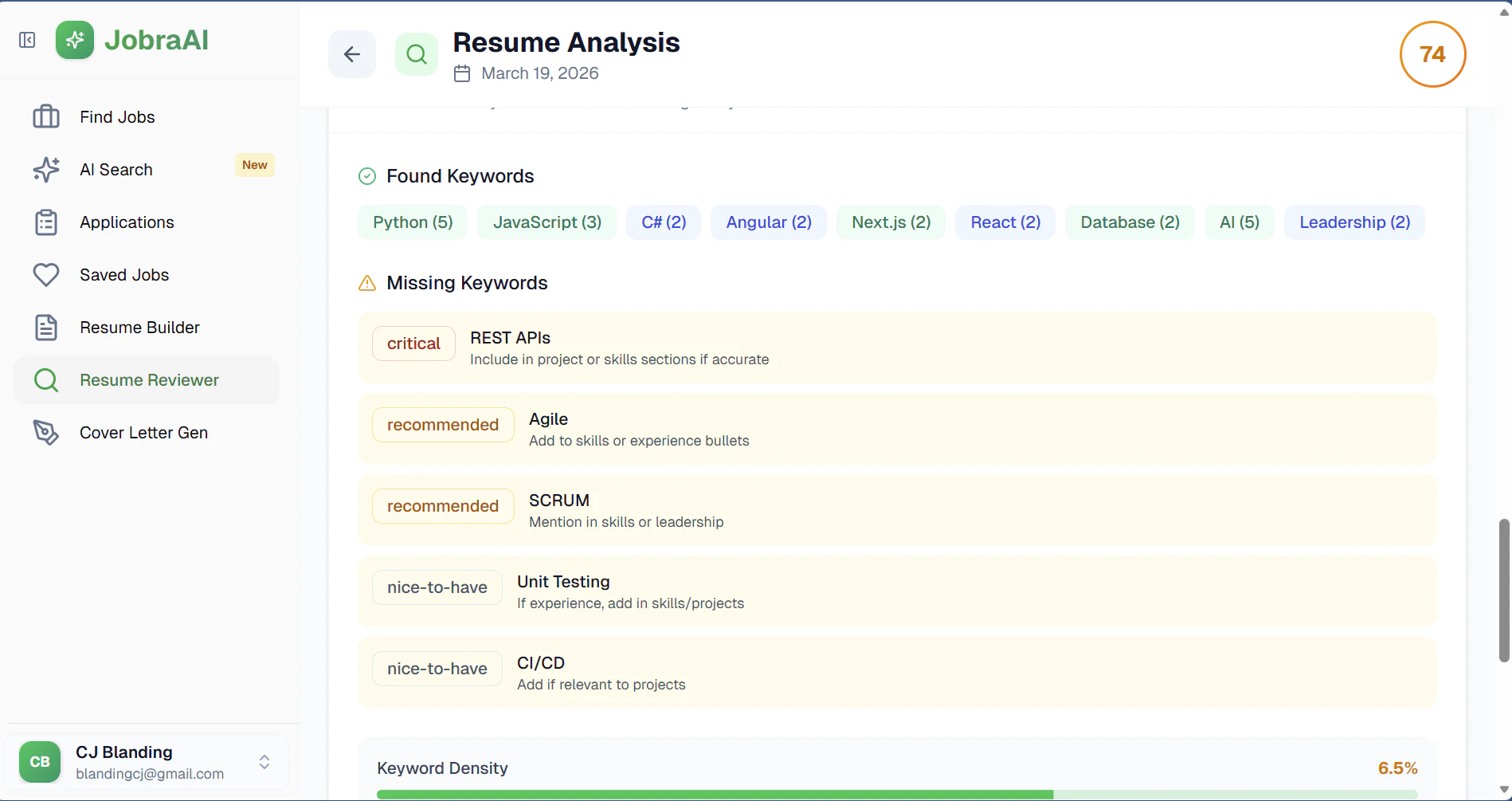Open Cover Letter Gen in the sidebar
The height and width of the screenshot is (801, 1512).
point(146,433)
